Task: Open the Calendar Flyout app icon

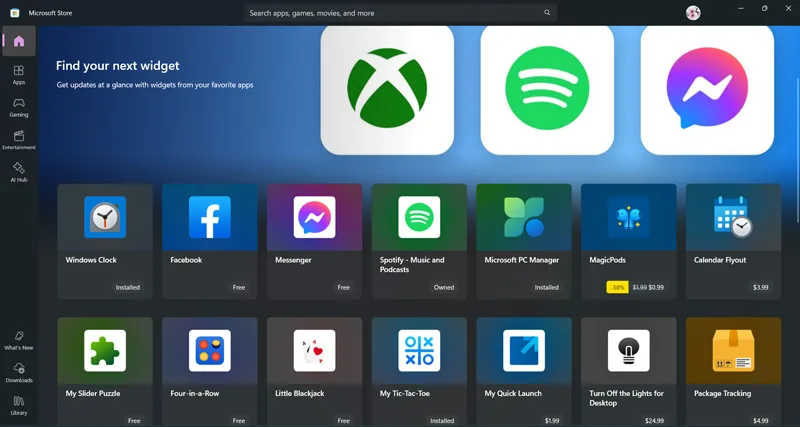Action: coord(733,217)
